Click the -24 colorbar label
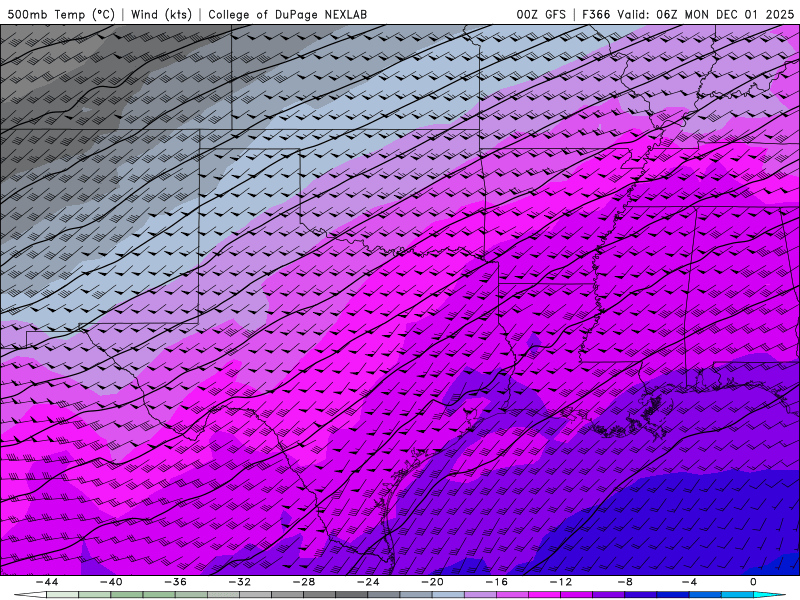The height and width of the screenshot is (600, 800). 368,582
